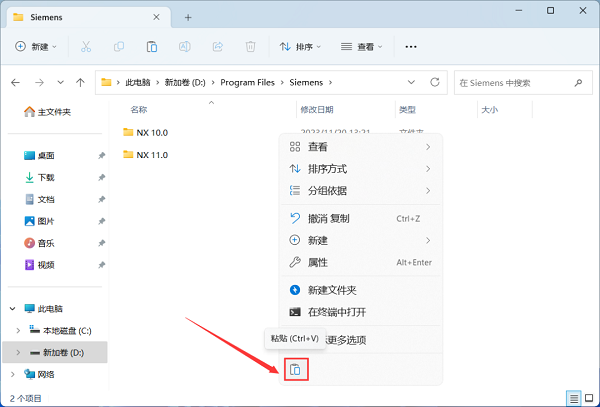Open the NX 11.0 folder

point(151,154)
